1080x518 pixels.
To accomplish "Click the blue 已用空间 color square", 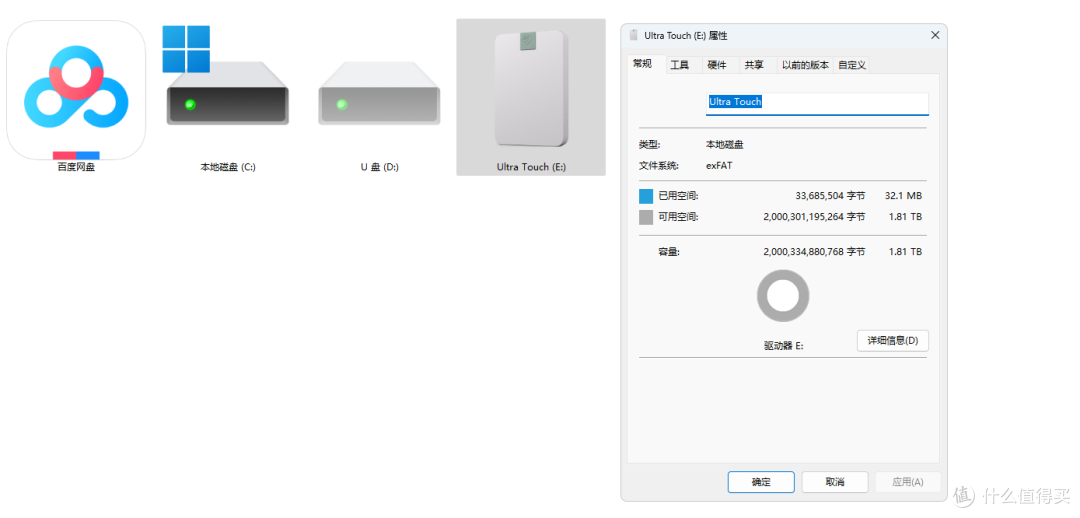I will [x=646, y=196].
